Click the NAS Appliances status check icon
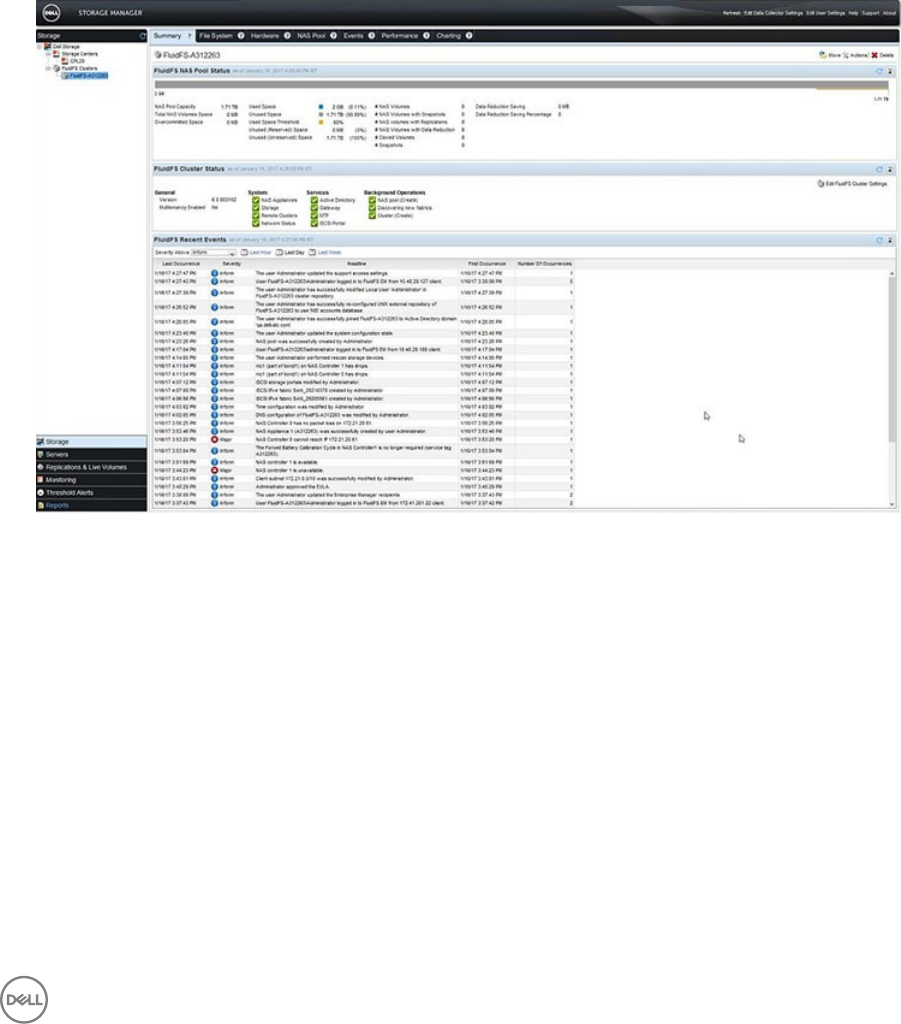This screenshot has width=901, height=1024. [256, 200]
